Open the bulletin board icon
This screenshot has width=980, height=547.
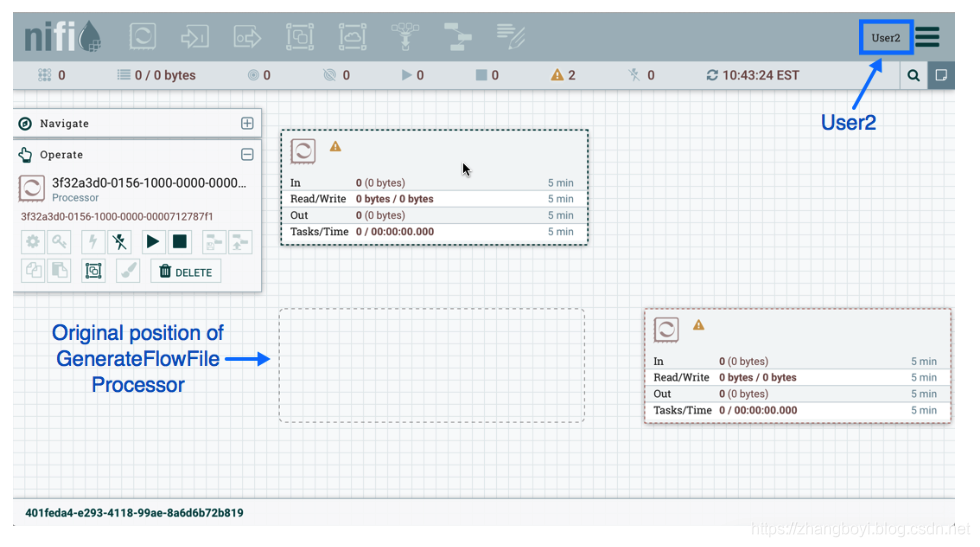click(941, 76)
